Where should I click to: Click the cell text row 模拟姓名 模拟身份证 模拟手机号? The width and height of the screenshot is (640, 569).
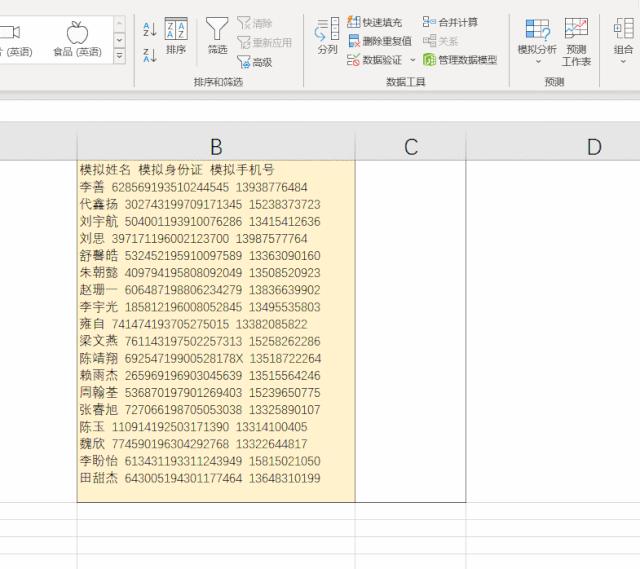177,169
